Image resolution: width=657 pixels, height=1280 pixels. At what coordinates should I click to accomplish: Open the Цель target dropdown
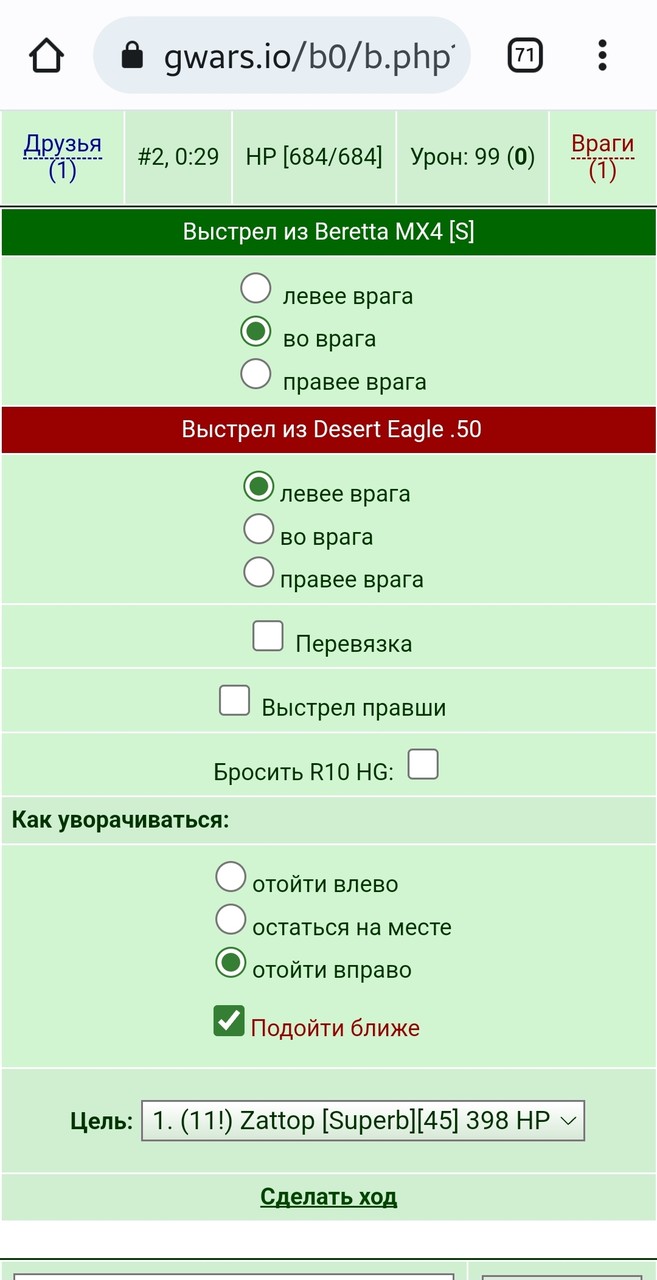pyautogui.click(x=363, y=1121)
